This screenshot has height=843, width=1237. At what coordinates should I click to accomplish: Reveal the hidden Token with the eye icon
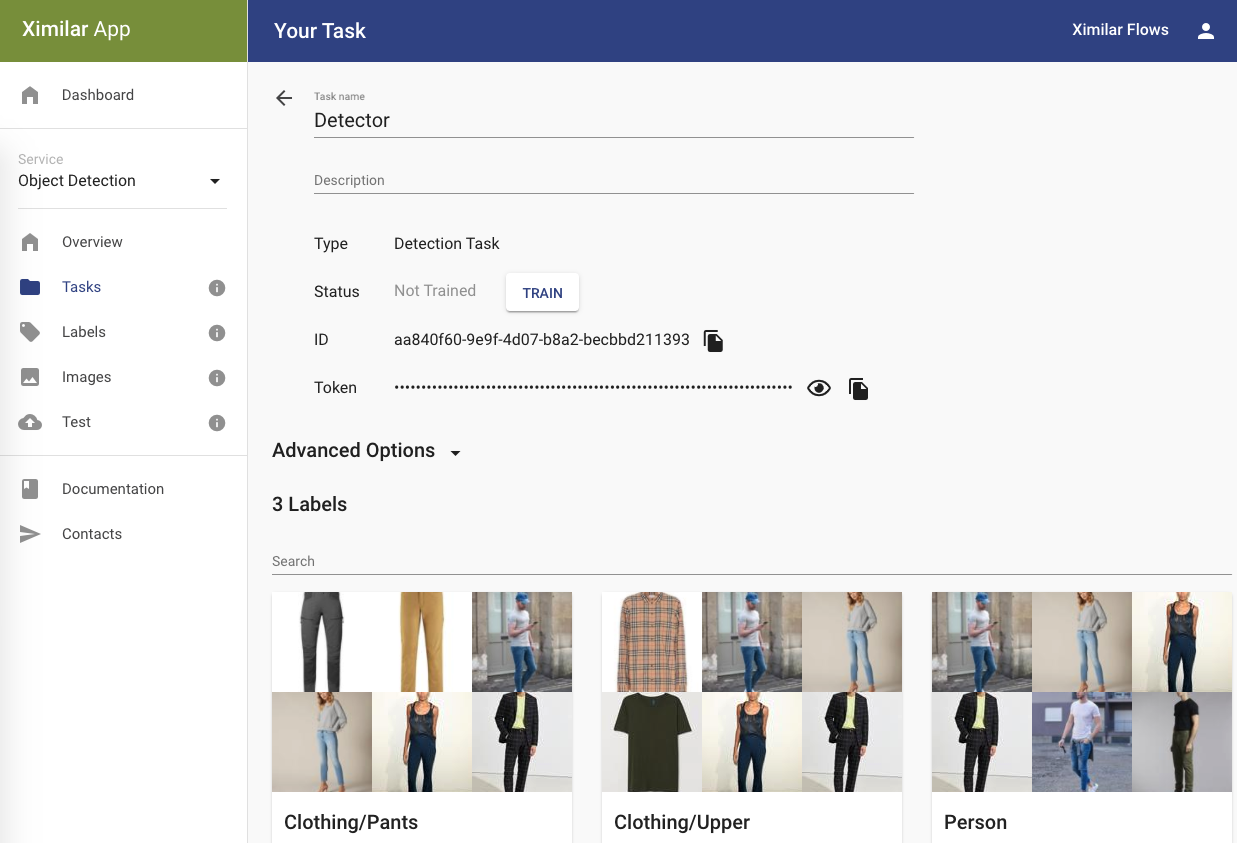pos(819,387)
